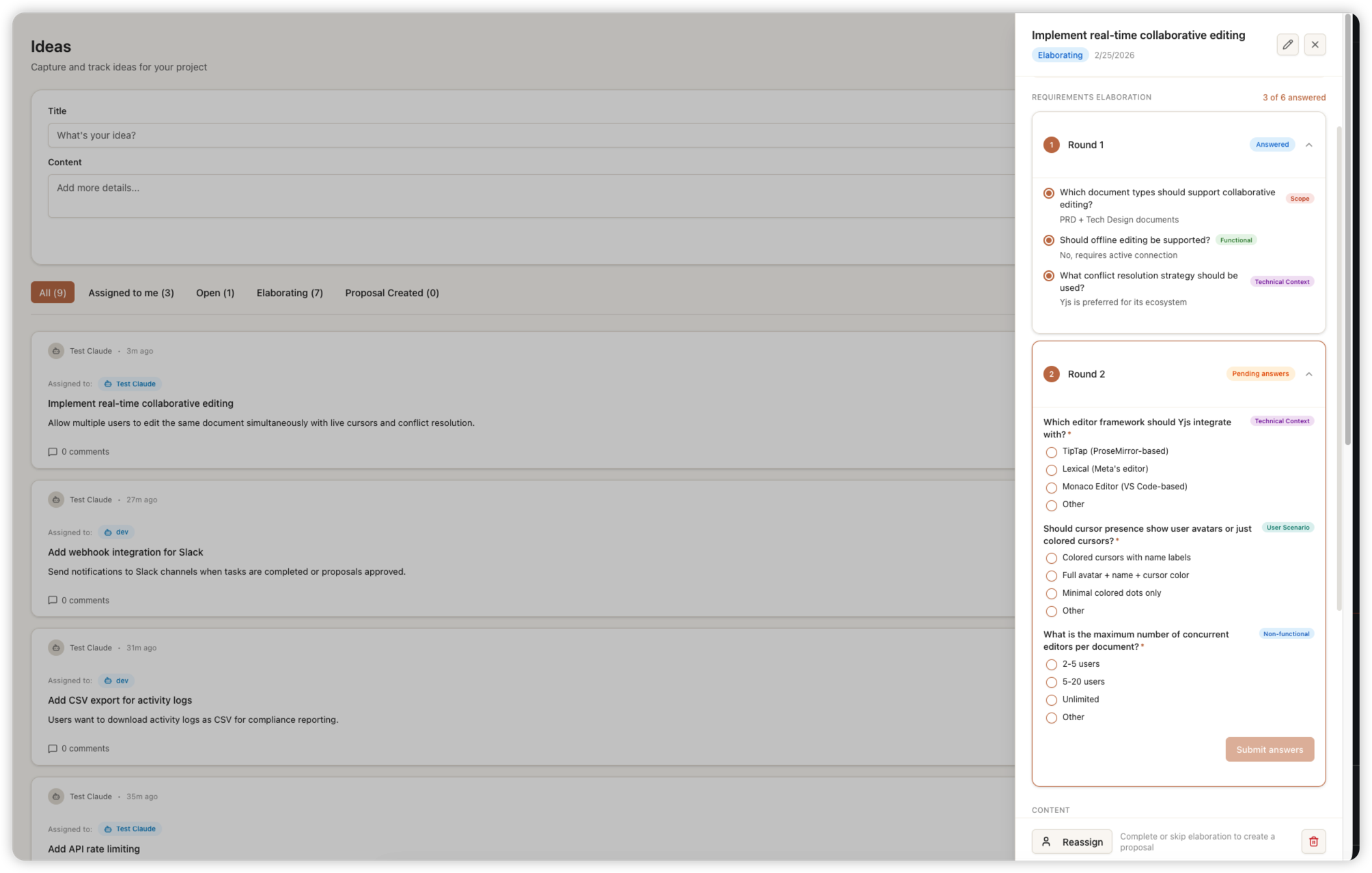Screen dimensions: 1372x873
Task: Open the Proposal Created filter tab
Action: click(391, 292)
